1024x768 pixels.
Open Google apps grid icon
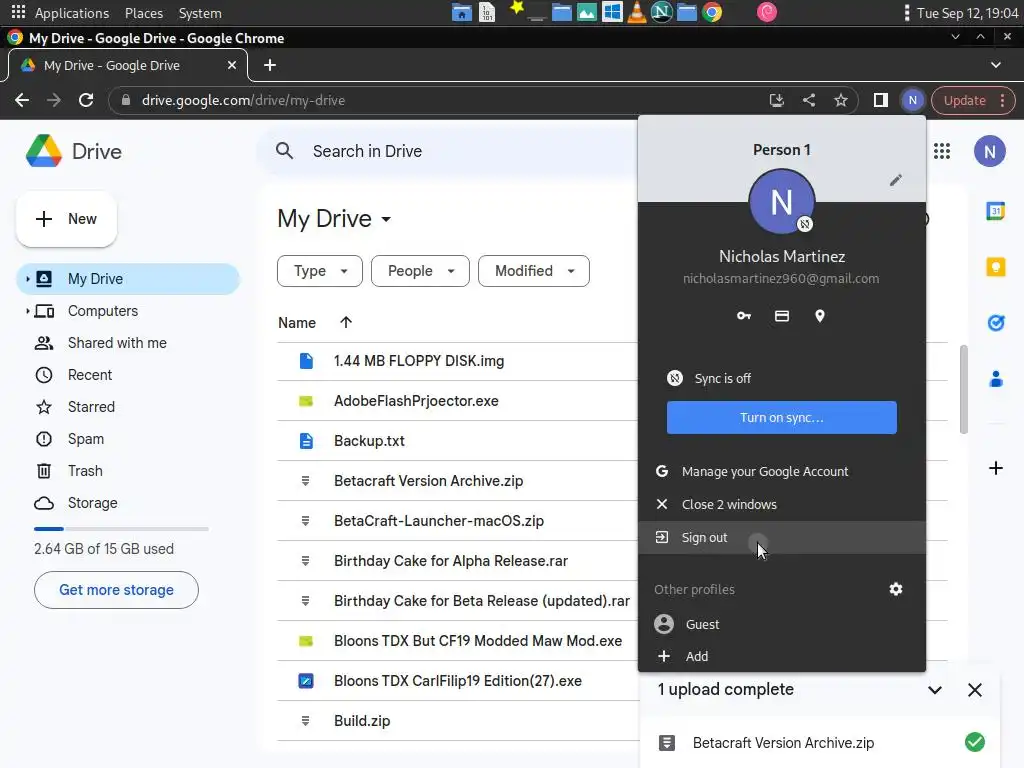(942, 152)
